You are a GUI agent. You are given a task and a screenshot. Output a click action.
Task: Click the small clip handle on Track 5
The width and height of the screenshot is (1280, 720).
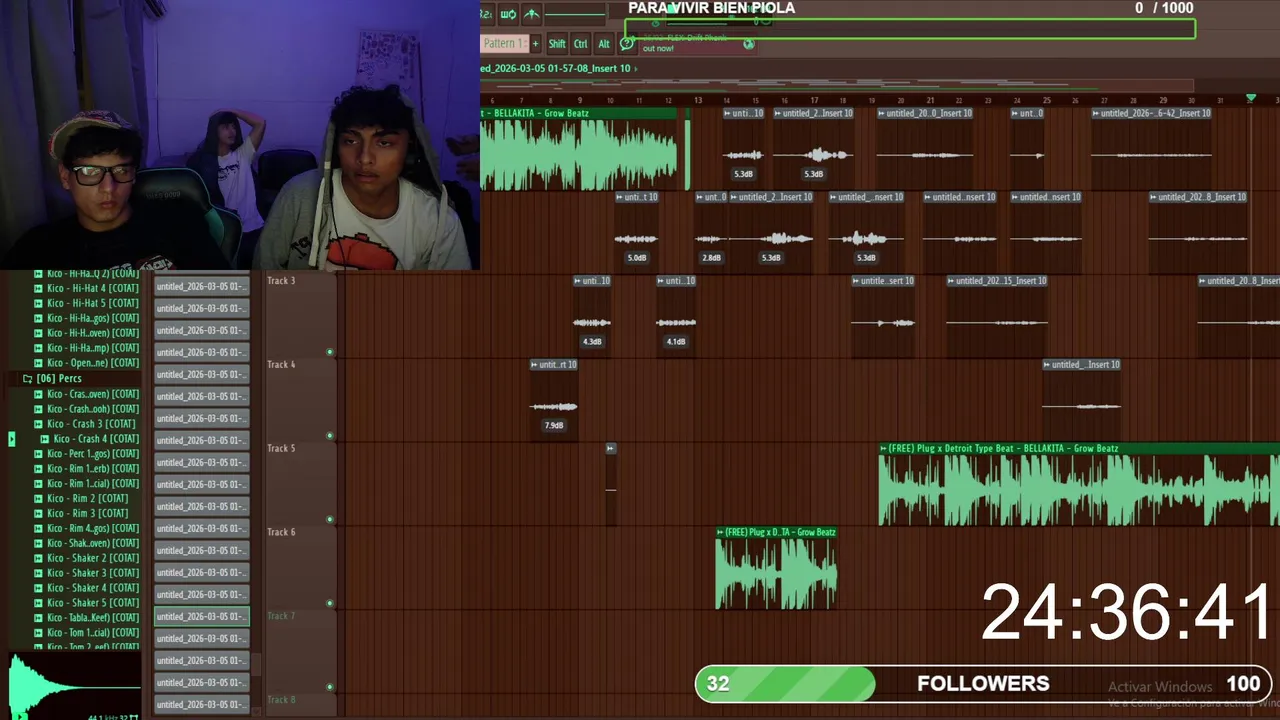[x=610, y=448]
